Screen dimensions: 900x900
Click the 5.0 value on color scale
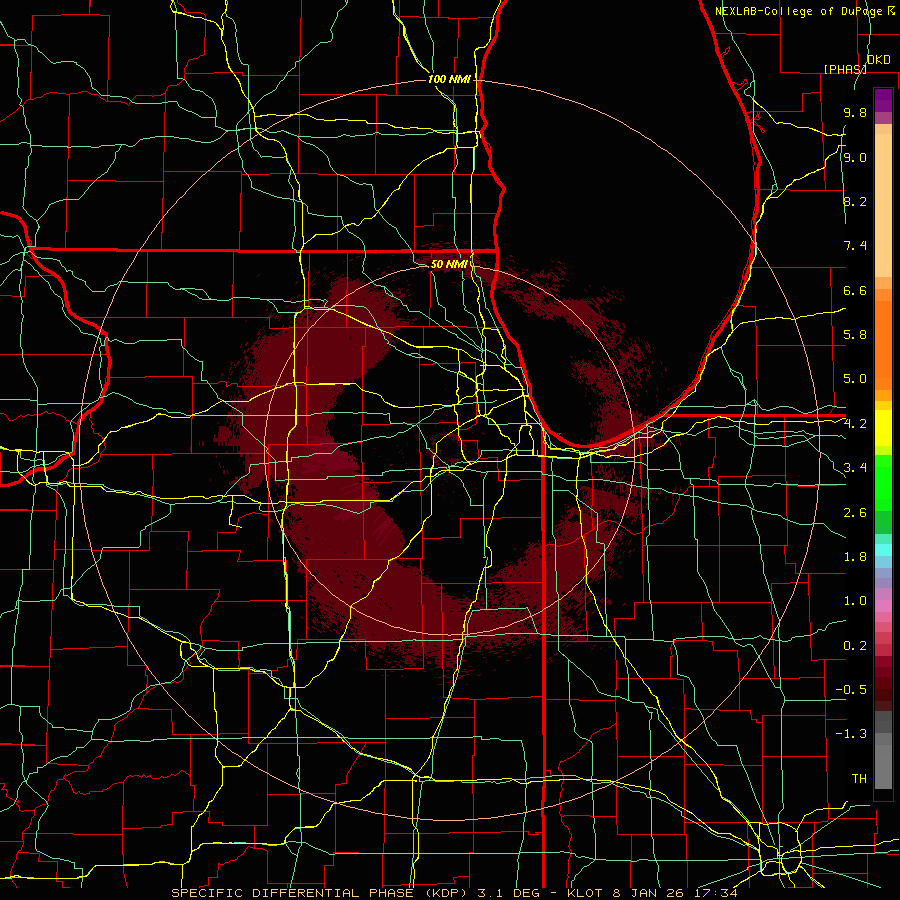coord(855,379)
